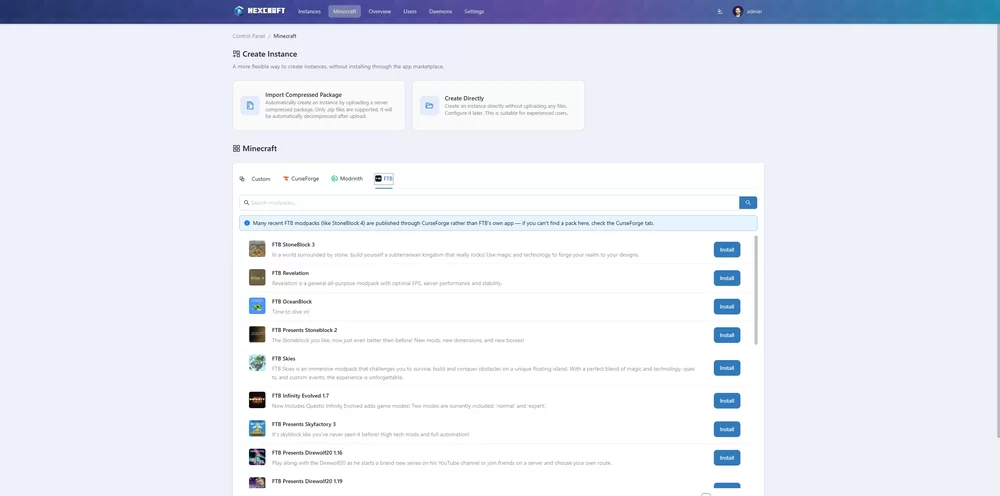Install FTB Infinity Evolved 1.7
This screenshot has width=1000, height=496.
click(727, 401)
